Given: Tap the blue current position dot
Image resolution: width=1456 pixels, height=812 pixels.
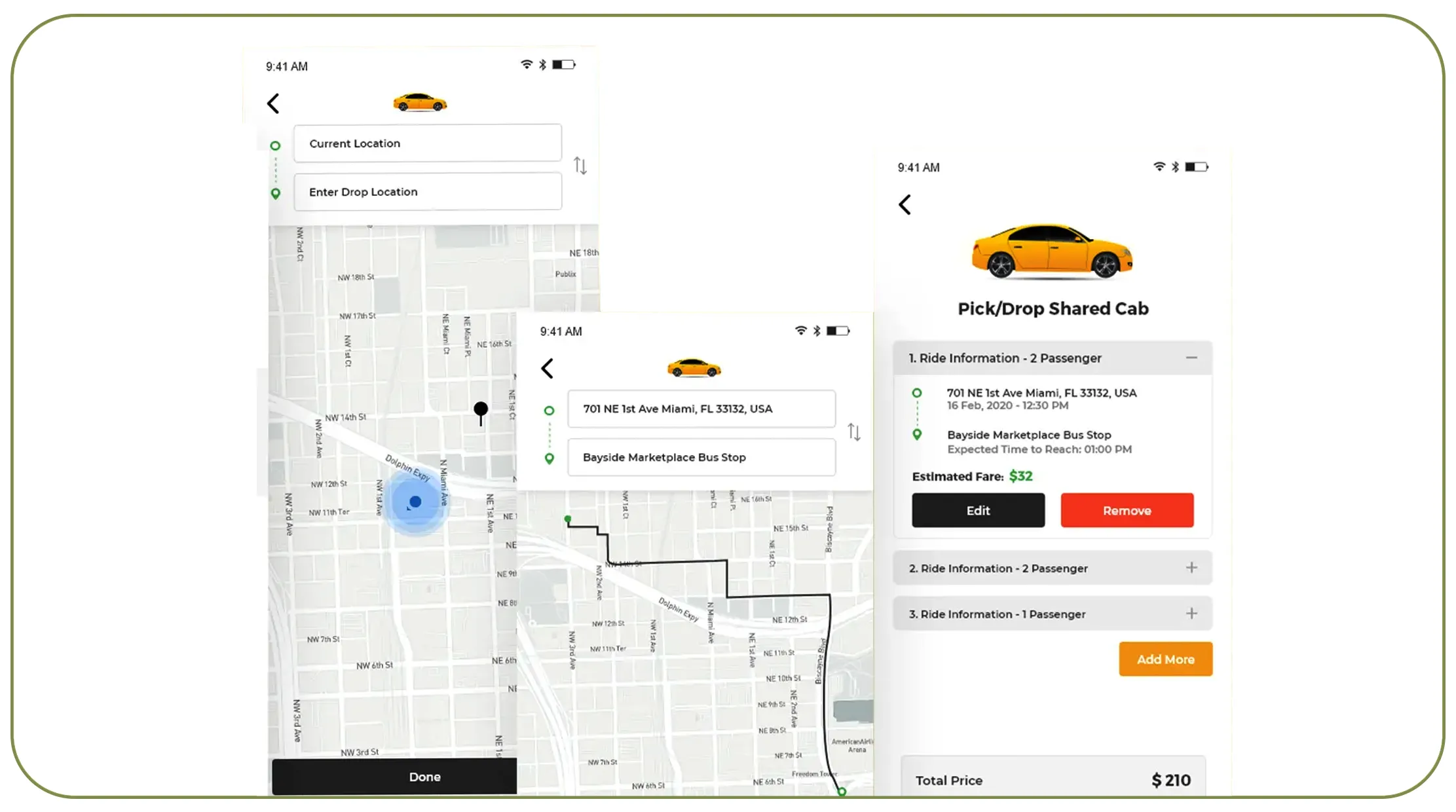Looking at the screenshot, I should tap(415, 502).
